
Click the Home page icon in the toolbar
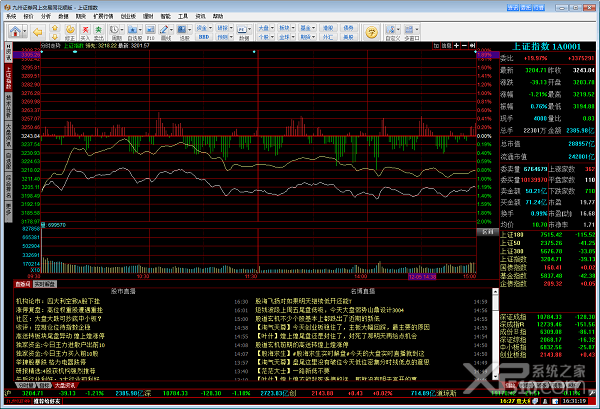[x=15, y=32]
